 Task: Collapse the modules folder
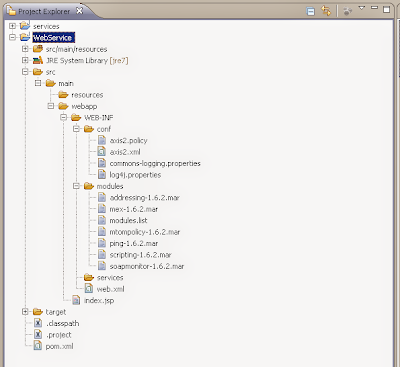pyautogui.click(x=76, y=186)
